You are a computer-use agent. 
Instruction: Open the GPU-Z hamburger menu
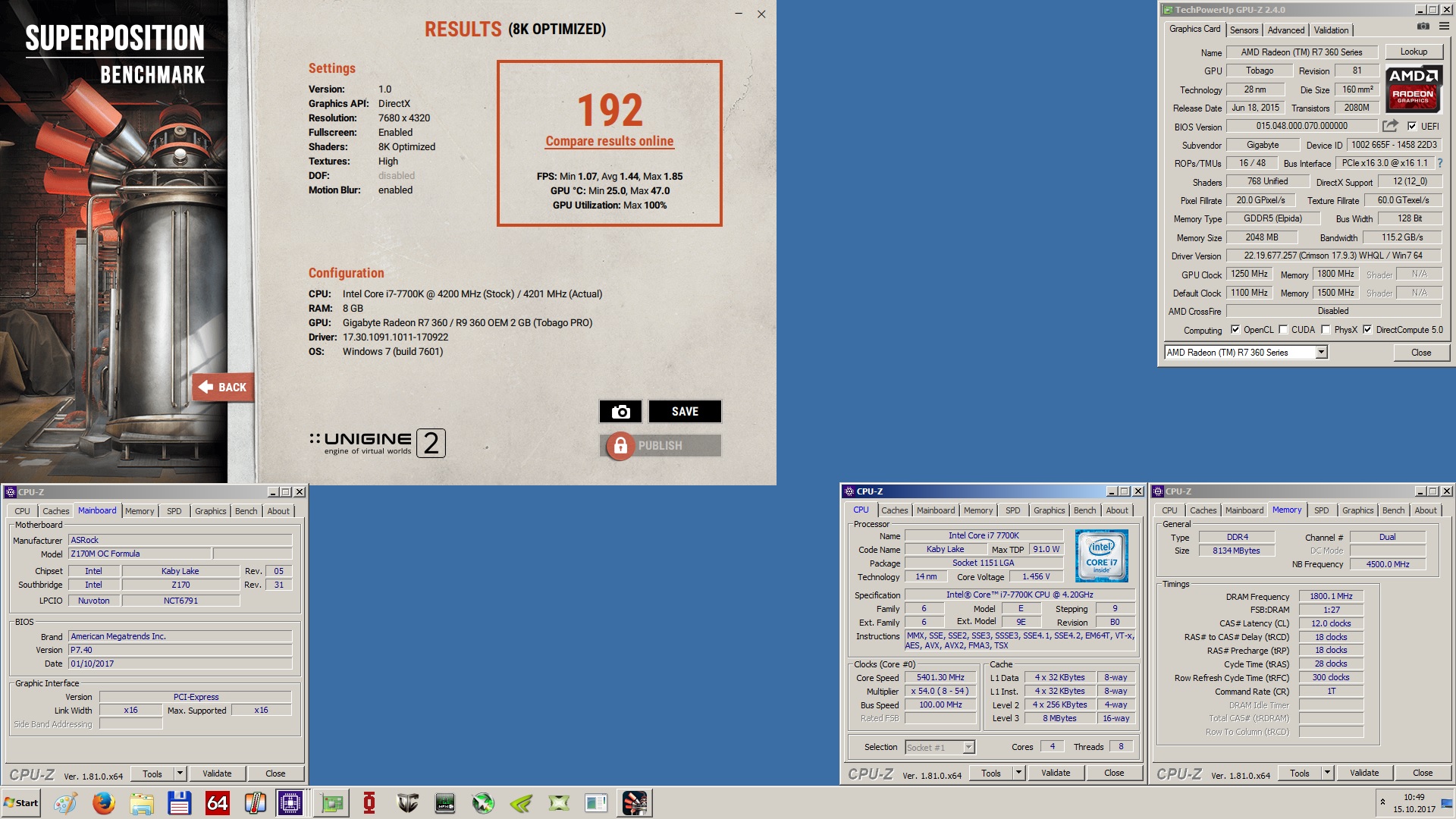1444,27
